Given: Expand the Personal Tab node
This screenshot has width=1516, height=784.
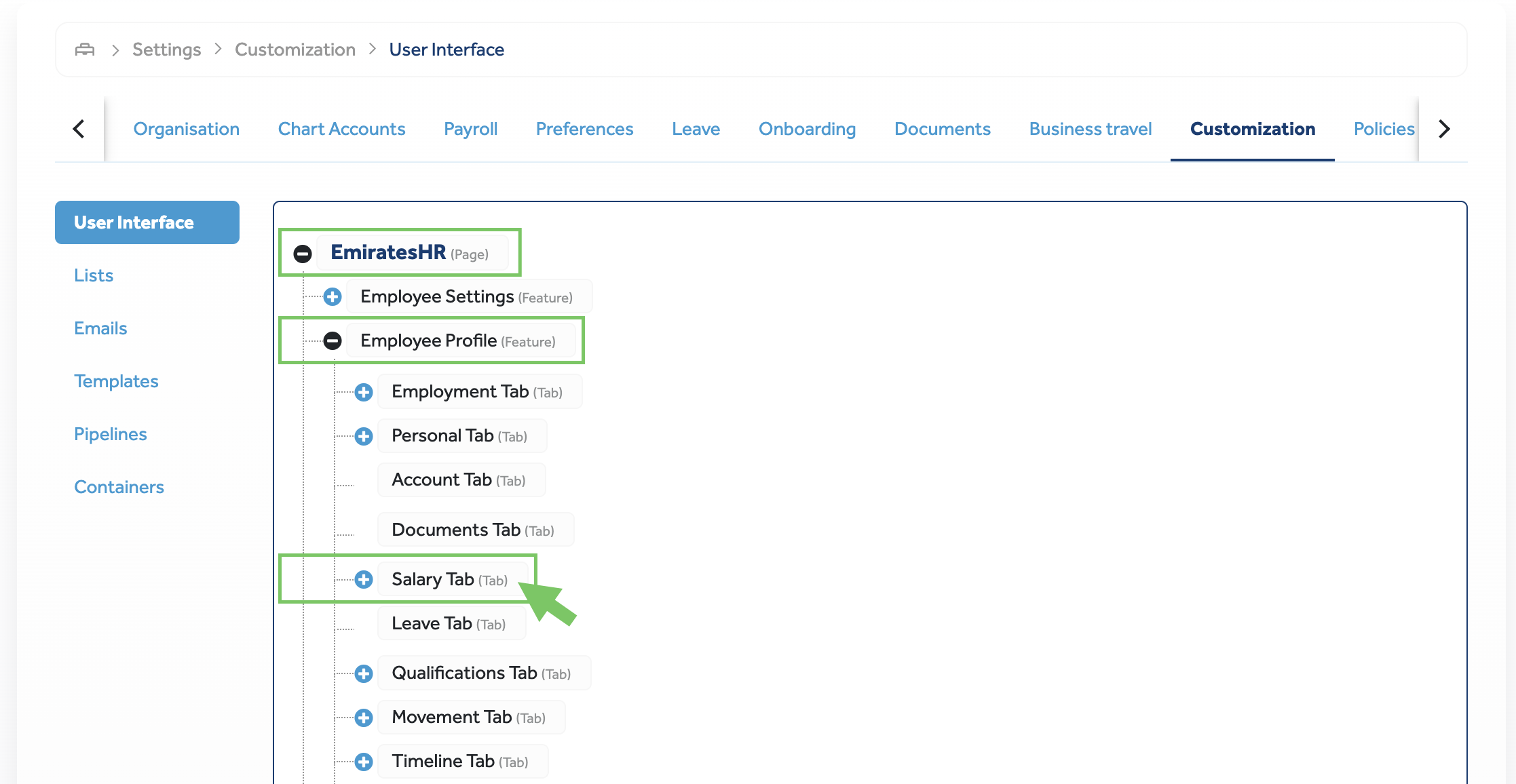Looking at the screenshot, I should (x=364, y=436).
